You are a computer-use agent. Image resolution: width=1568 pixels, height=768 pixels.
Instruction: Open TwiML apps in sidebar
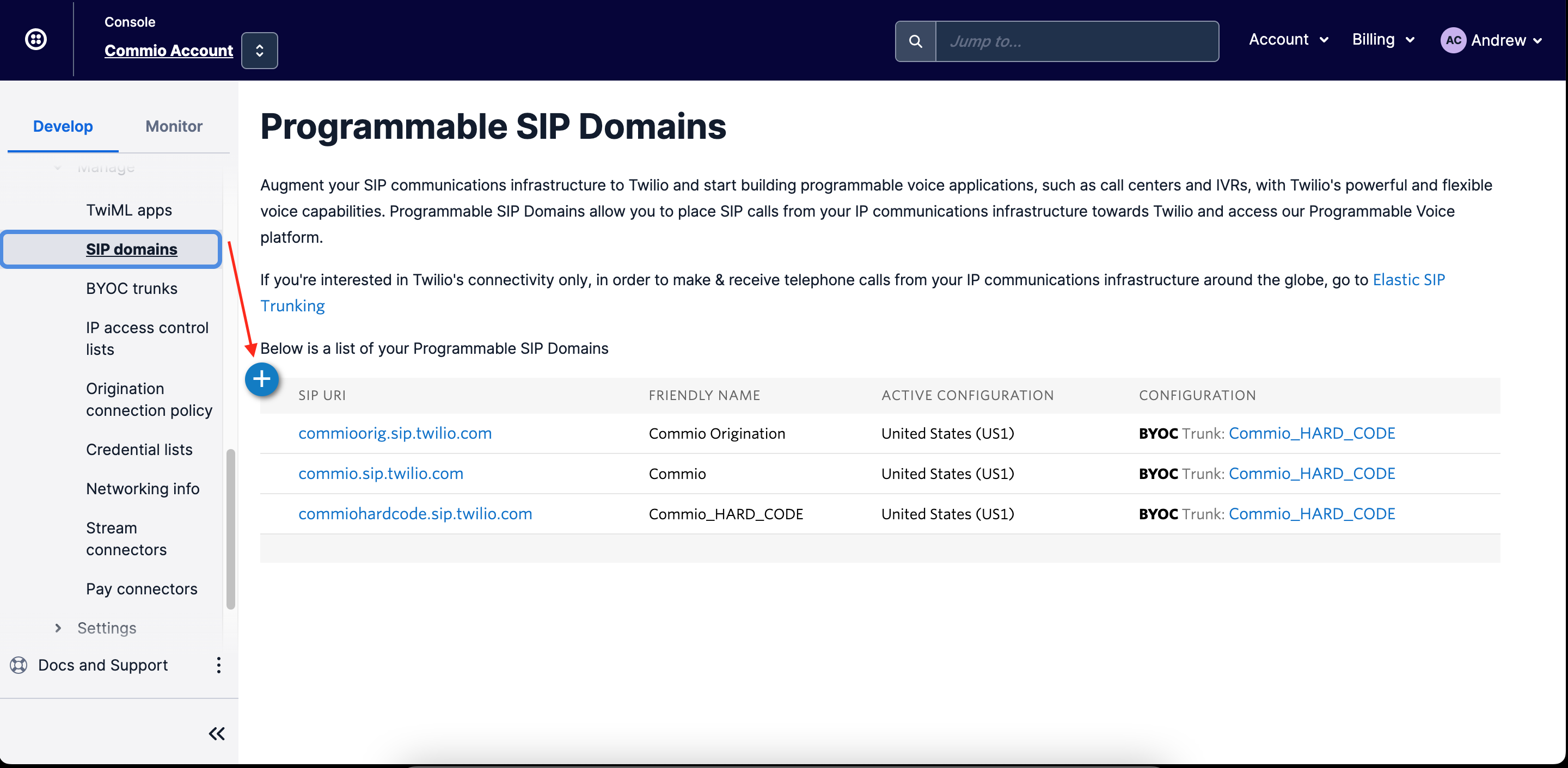click(129, 210)
